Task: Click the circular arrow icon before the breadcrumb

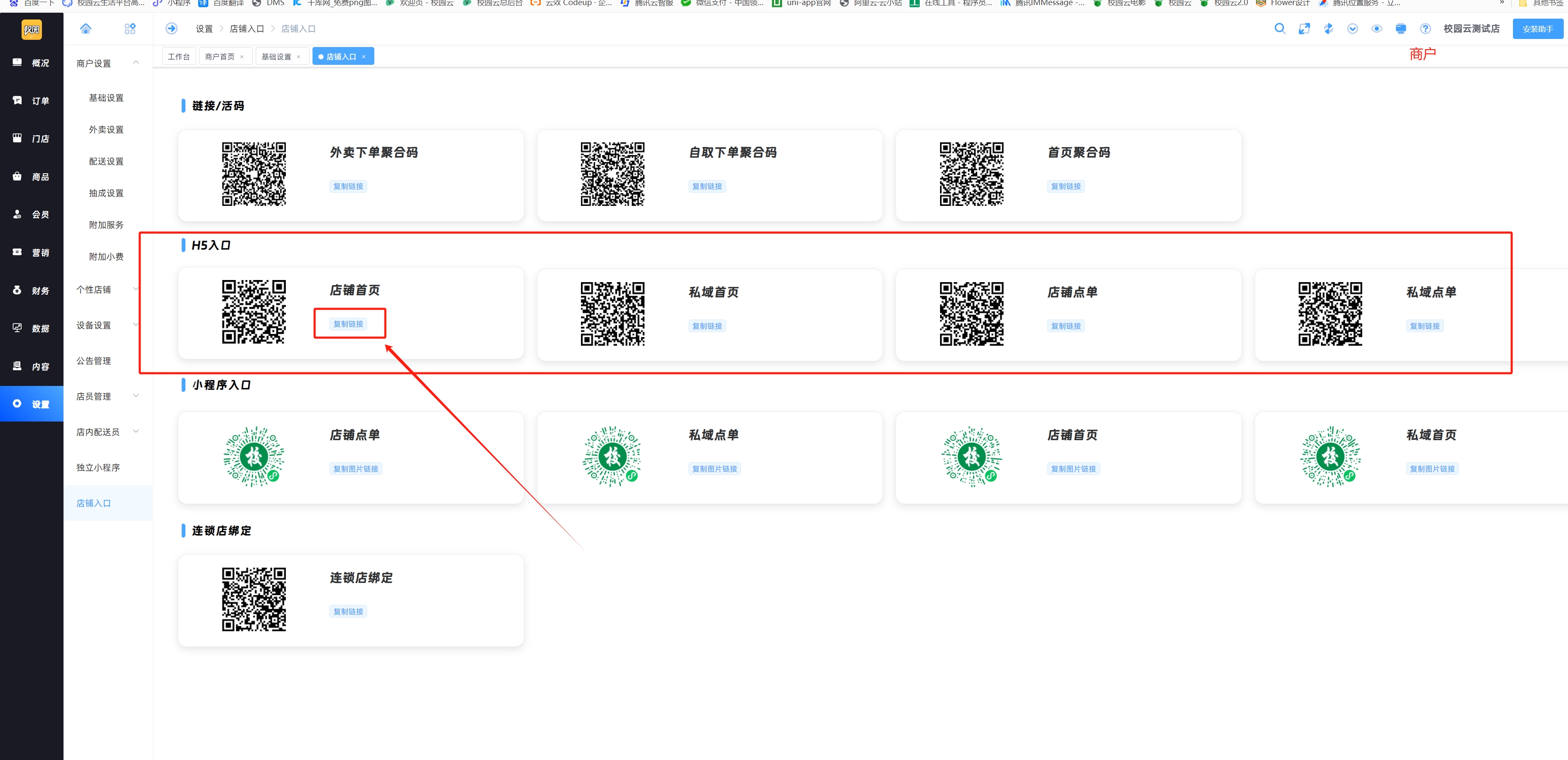Action: click(171, 29)
